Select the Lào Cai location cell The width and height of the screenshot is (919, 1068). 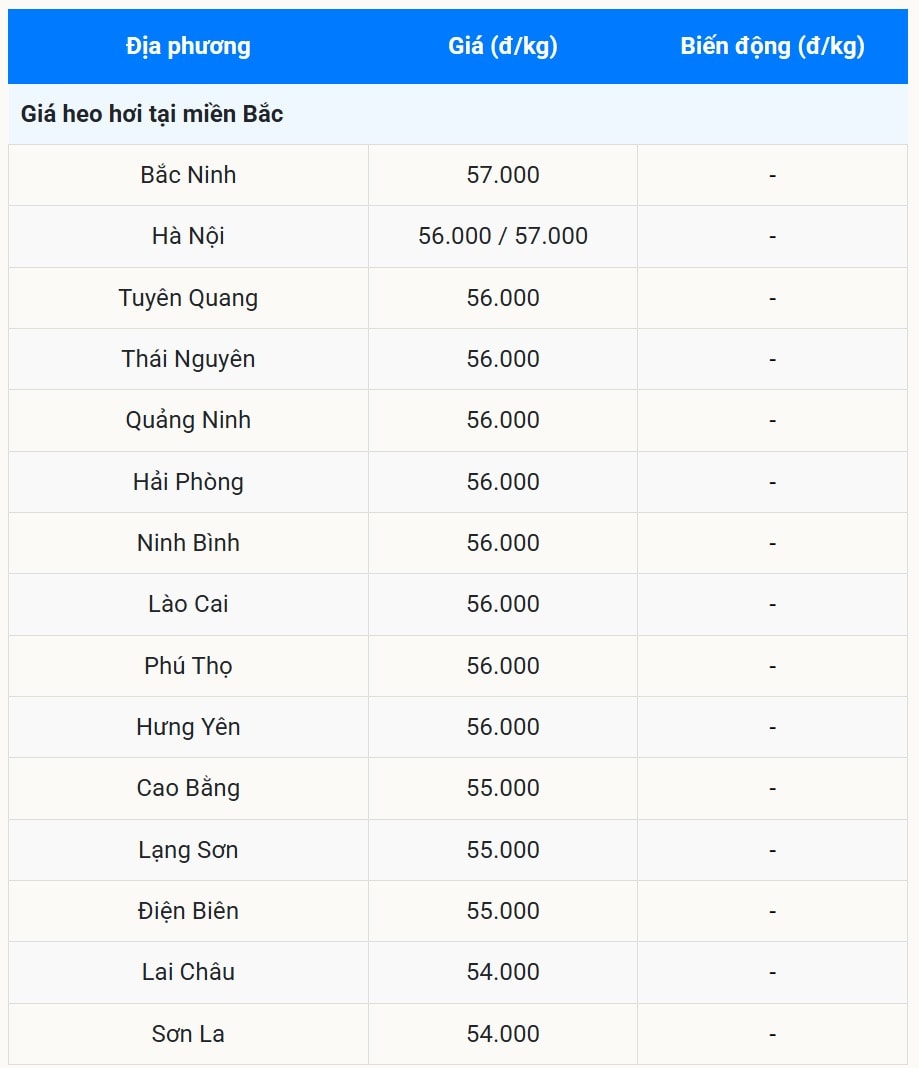188,604
